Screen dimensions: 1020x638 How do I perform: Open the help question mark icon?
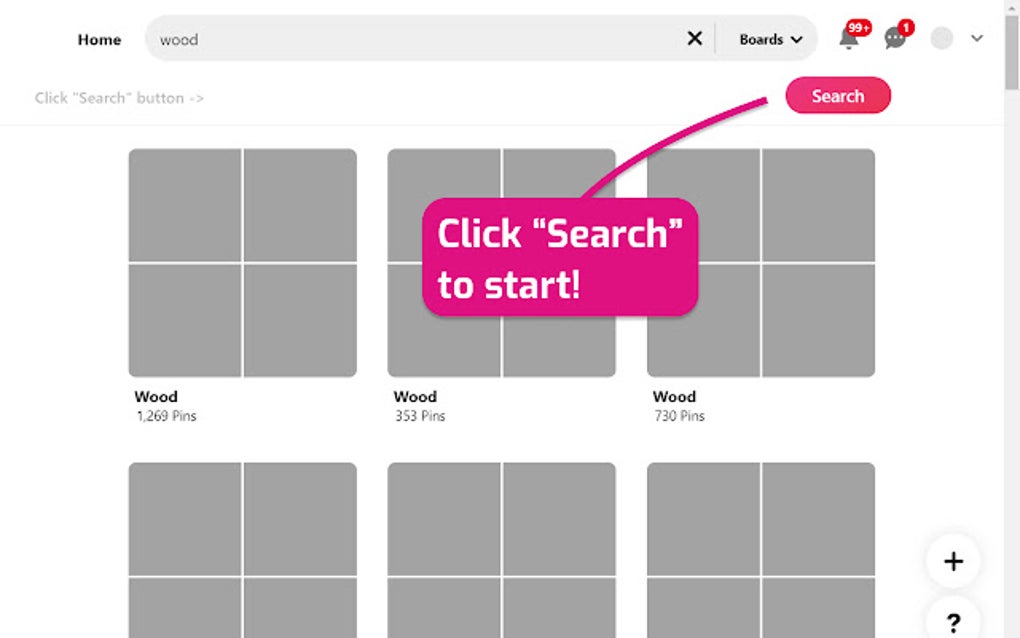click(x=952, y=618)
